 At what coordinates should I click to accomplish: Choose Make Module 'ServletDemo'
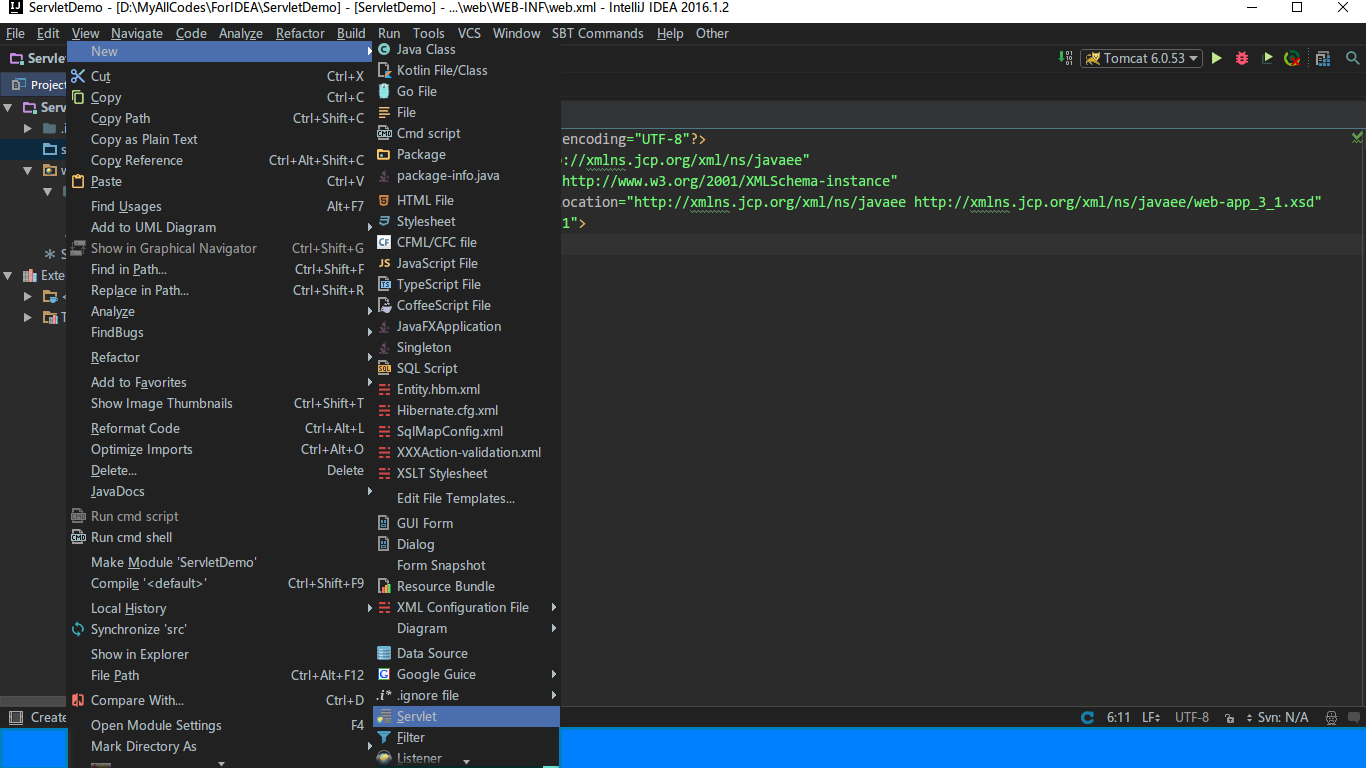[x=219, y=562]
